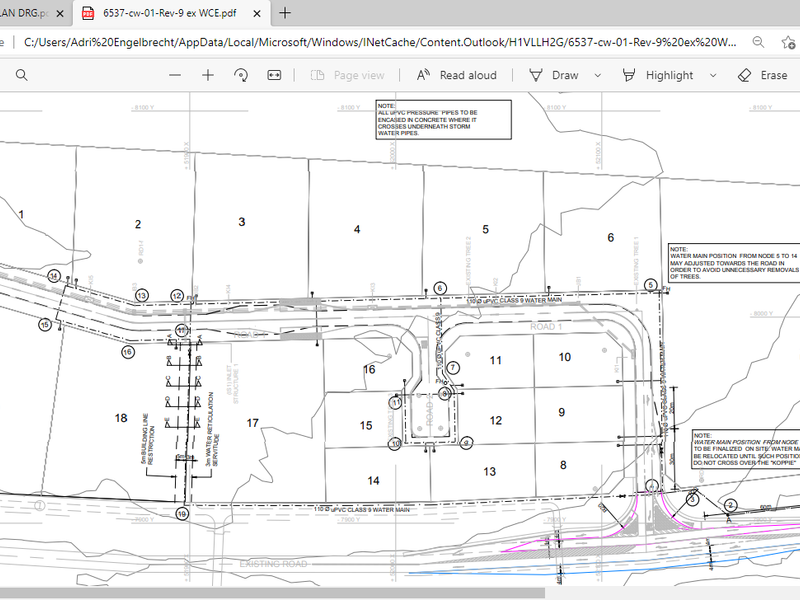
Task: Click the Page view button
Action: click(348, 75)
